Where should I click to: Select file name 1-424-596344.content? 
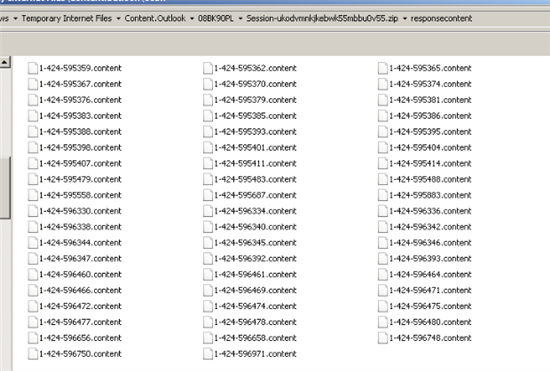(x=80, y=243)
